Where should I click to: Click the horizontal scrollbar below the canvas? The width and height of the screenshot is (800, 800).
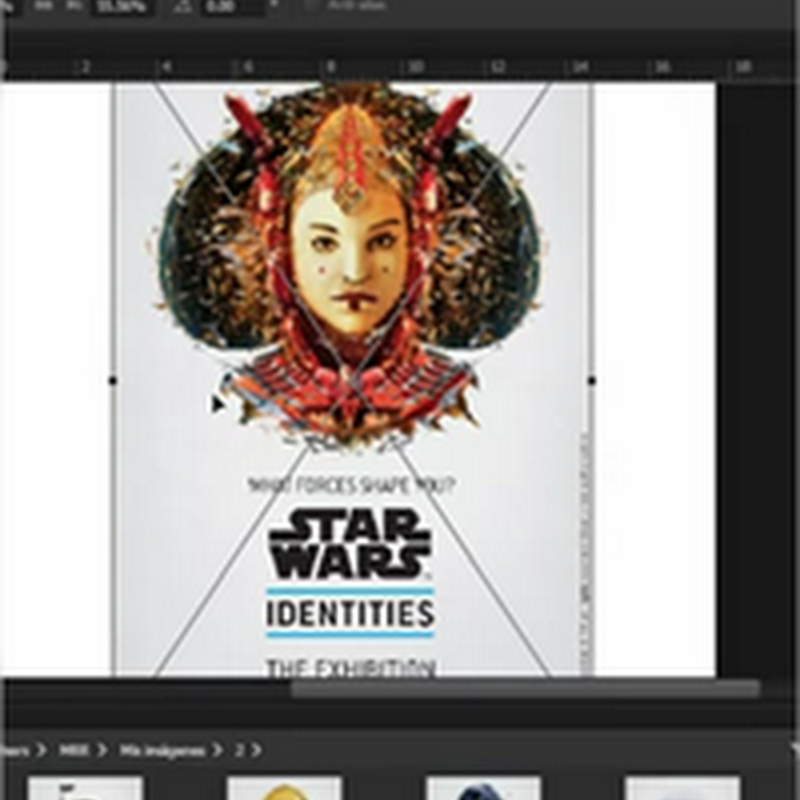524,689
